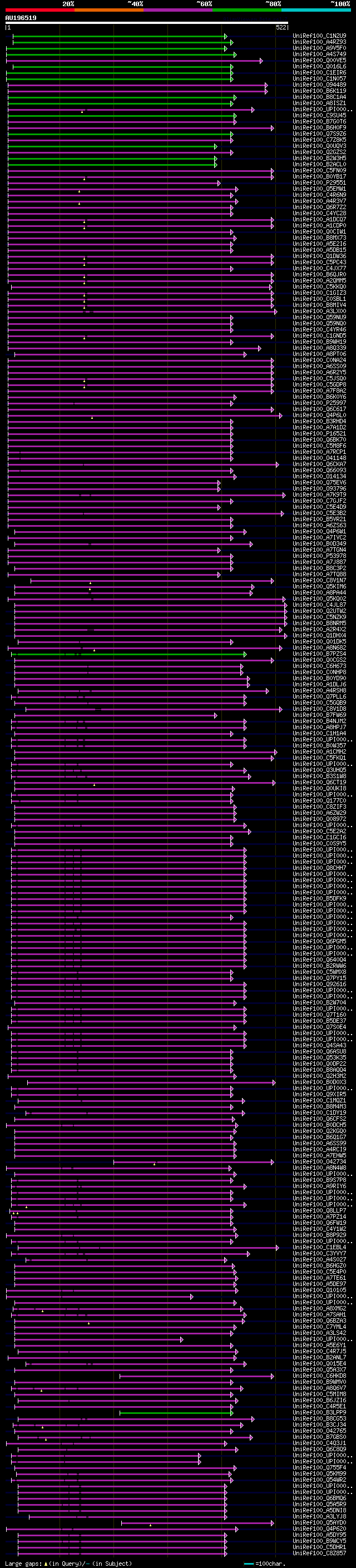
Task: Select hit label UniRef100_B2ACL0
Action: 319,164
